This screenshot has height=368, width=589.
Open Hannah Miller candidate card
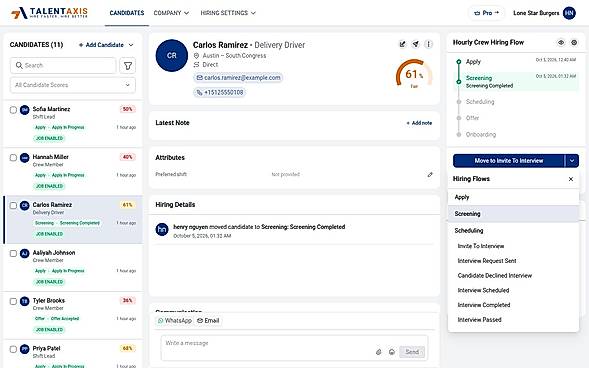click(73, 171)
